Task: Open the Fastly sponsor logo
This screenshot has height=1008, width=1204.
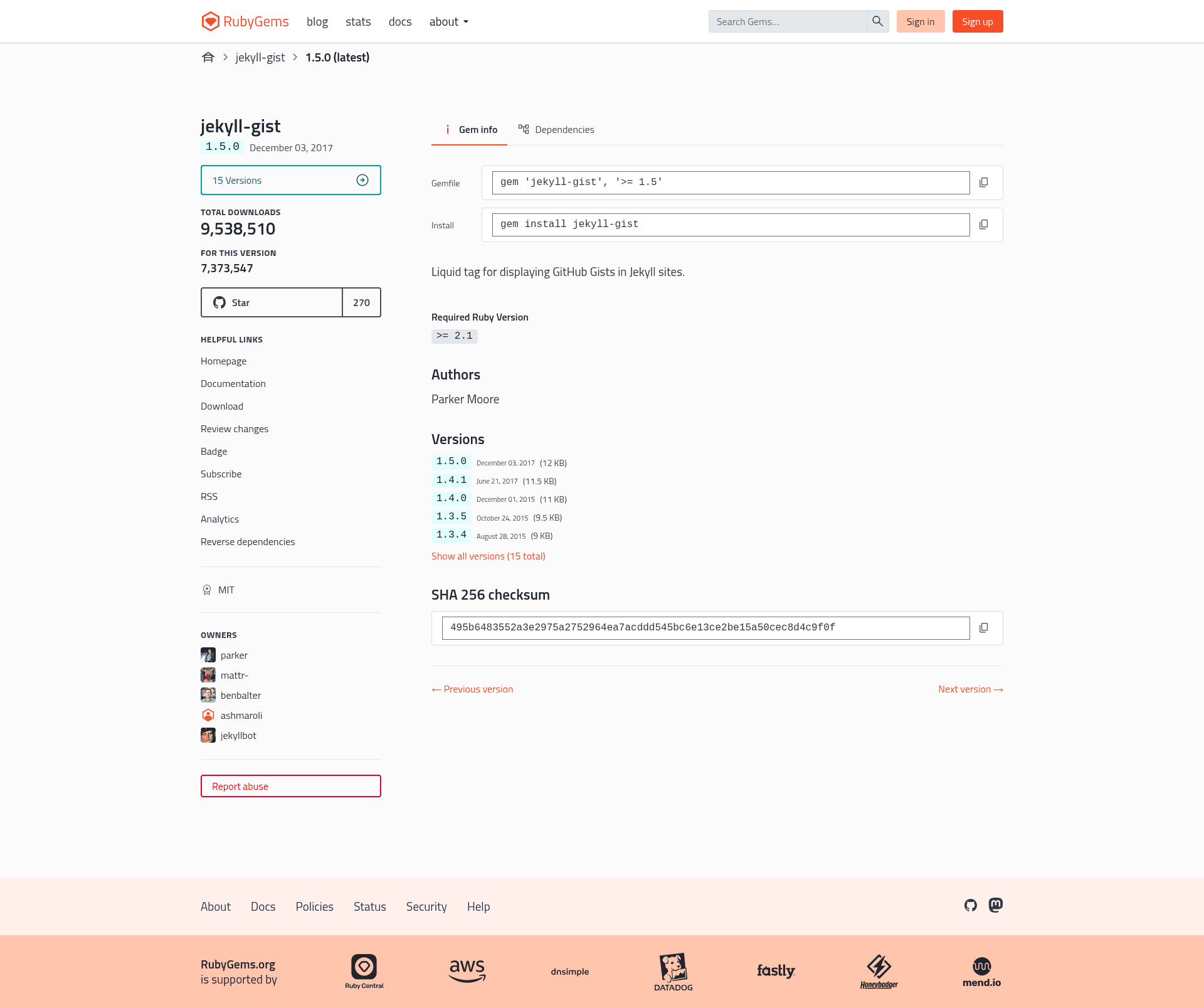Action: click(x=776, y=971)
